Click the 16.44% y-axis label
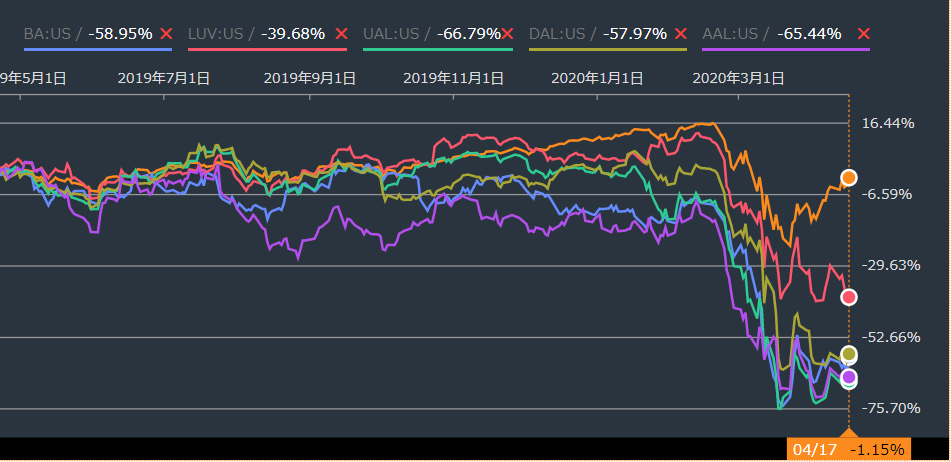Viewport: 951px width, 462px height. 888,124
